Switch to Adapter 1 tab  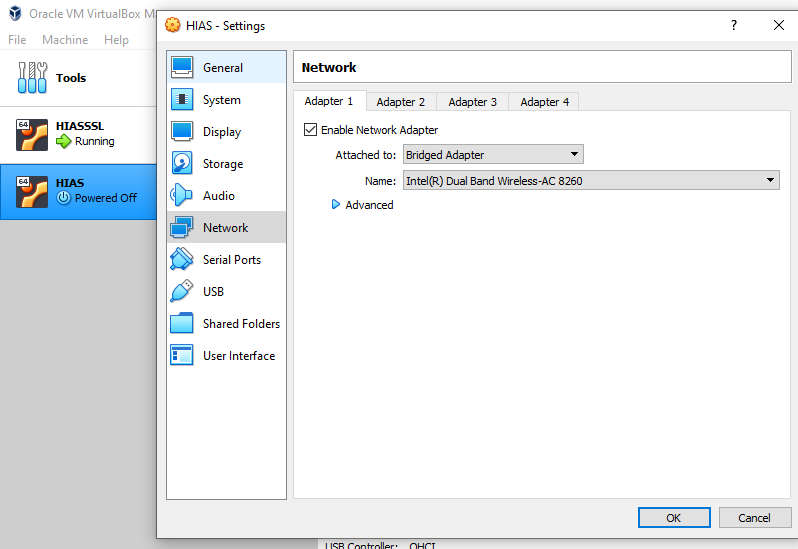click(x=329, y=101)
